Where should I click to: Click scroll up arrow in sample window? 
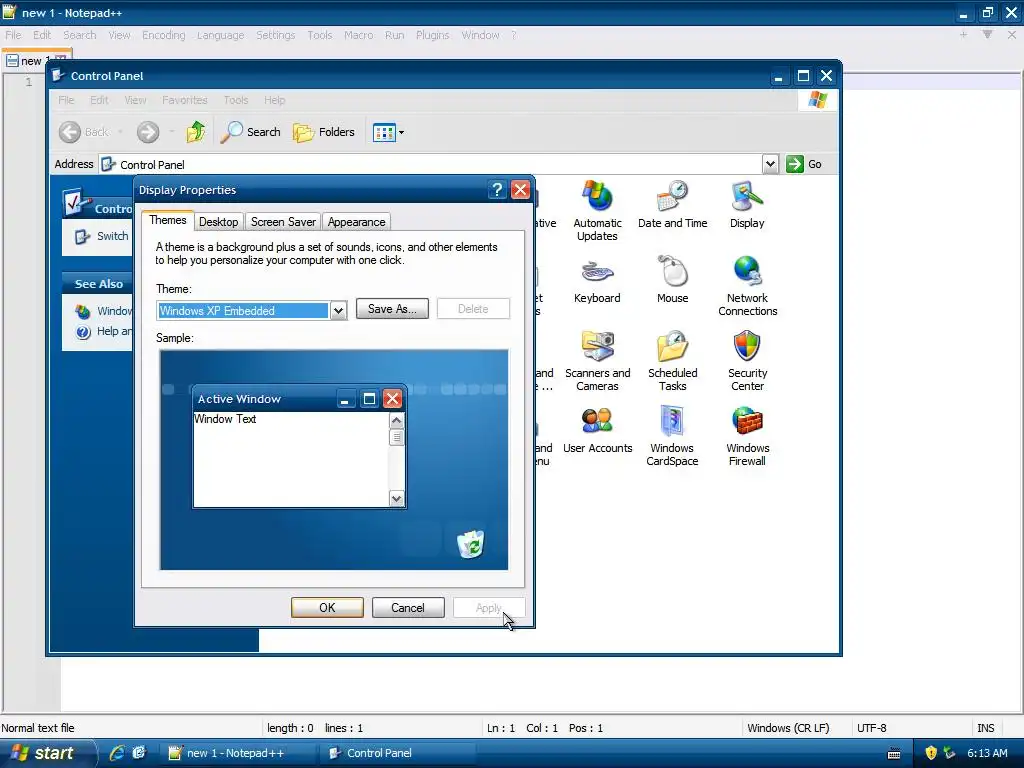[x=396, y=421]
